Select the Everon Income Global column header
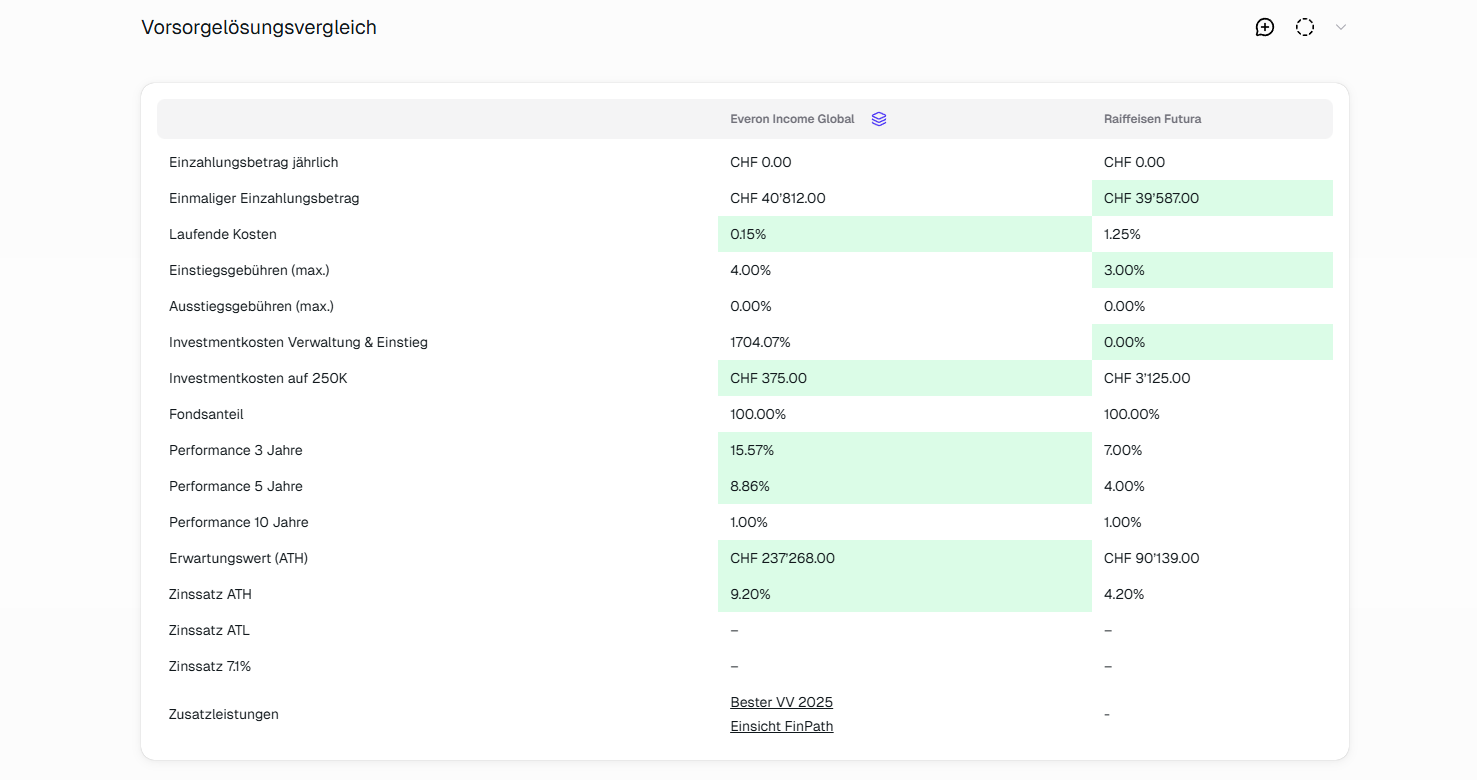The height and width of the screenshot is (780, 1477). click(x=792, y=119)
